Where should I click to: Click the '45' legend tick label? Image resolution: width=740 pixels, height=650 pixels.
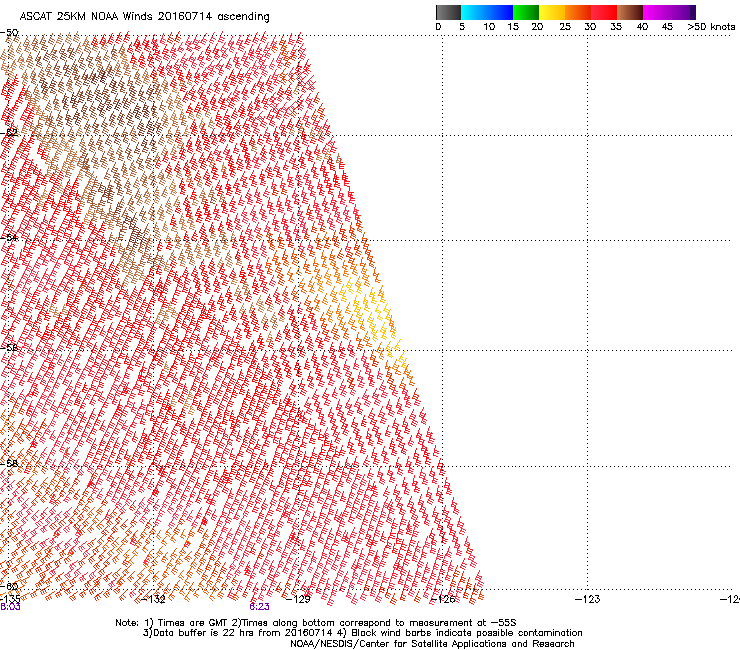coord(667,27)
